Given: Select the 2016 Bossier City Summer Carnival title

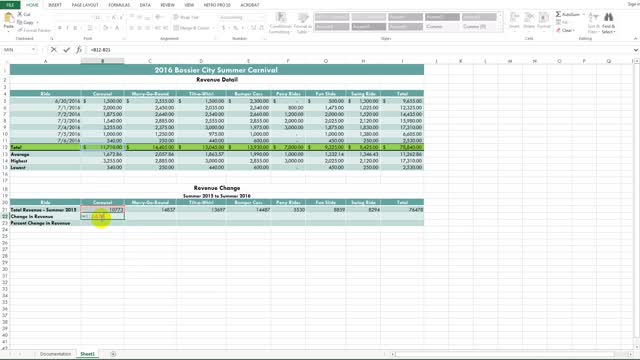Looking at the screenshot, I should coord(216,70).
